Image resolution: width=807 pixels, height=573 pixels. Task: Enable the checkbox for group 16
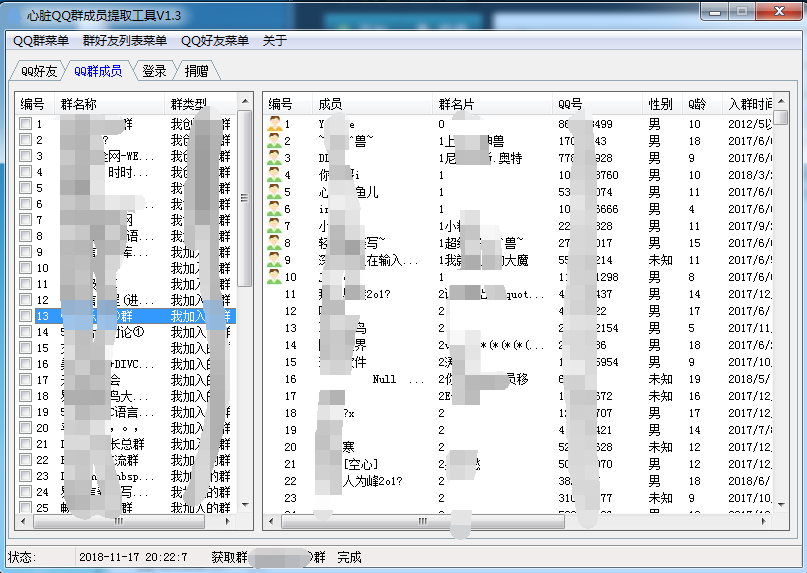coord(25,363)
